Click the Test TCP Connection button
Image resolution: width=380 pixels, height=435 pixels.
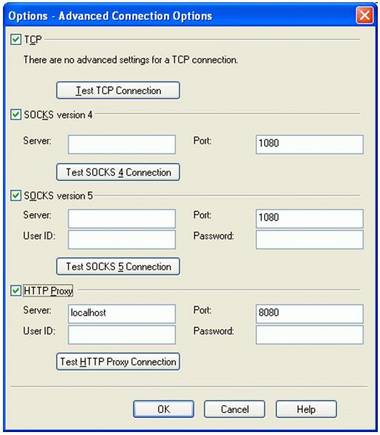[118, 90]
